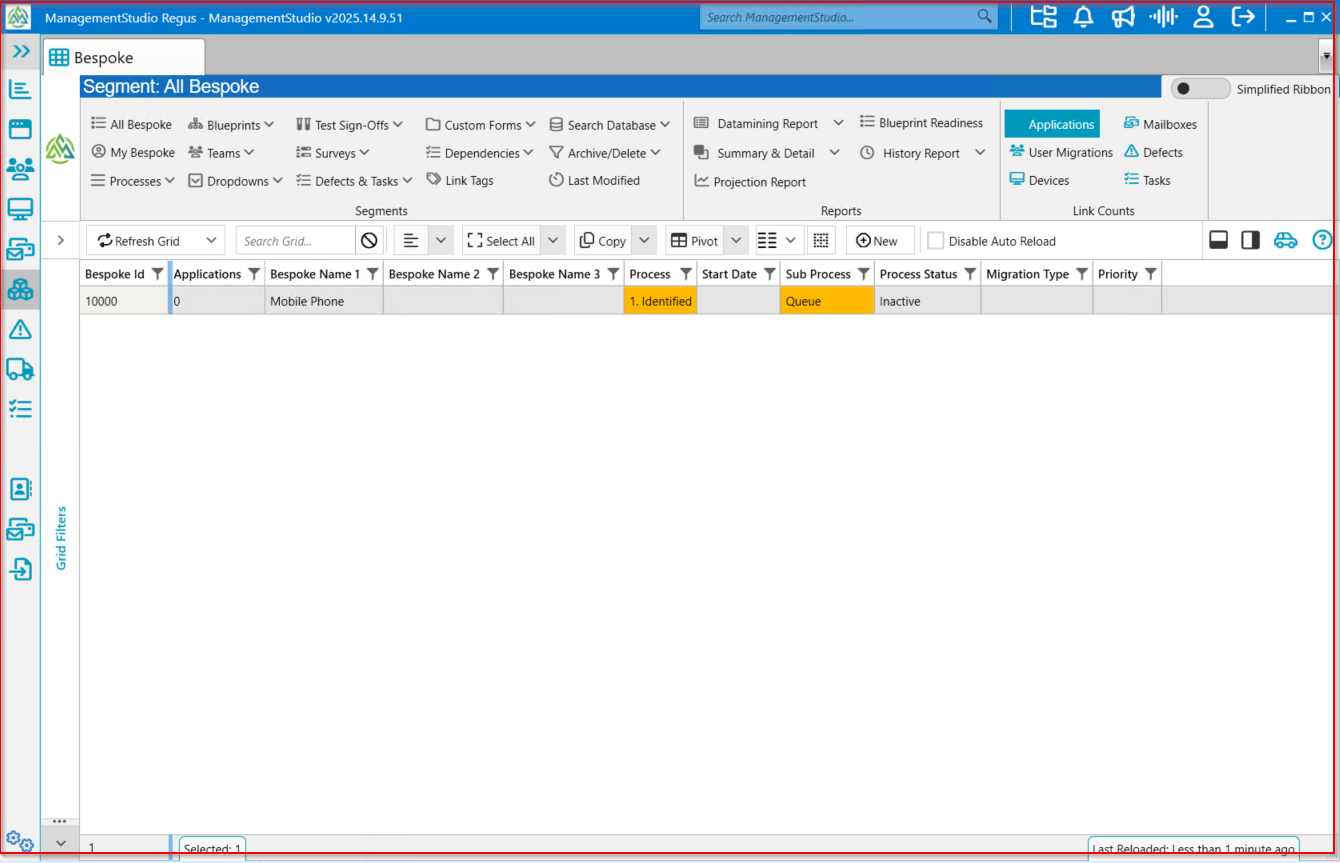Image resolution: width=1340 pixels, height=863 pixels.
Task: Open the notifications bell in title bar
Action: click(x=1083, y=16)
